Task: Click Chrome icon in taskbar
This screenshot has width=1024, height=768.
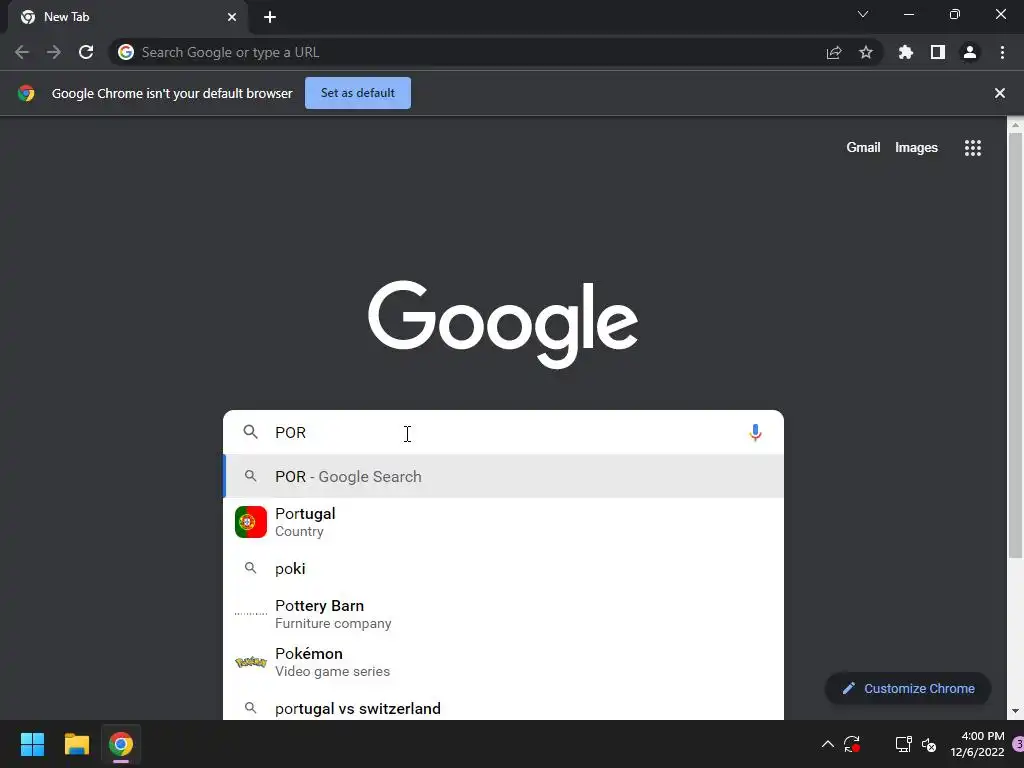Action: pyautogui.click(x=121, y=744)
